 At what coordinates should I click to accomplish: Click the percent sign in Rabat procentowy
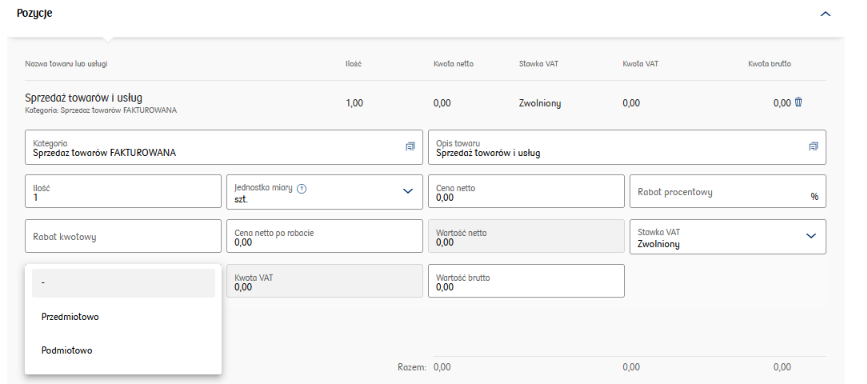(814, 196)
